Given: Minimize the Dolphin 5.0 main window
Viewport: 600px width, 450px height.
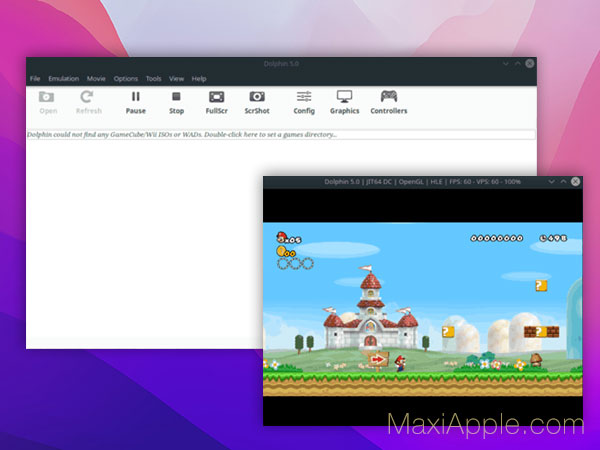Looking at the screenshot, I should tap(506, 64).
